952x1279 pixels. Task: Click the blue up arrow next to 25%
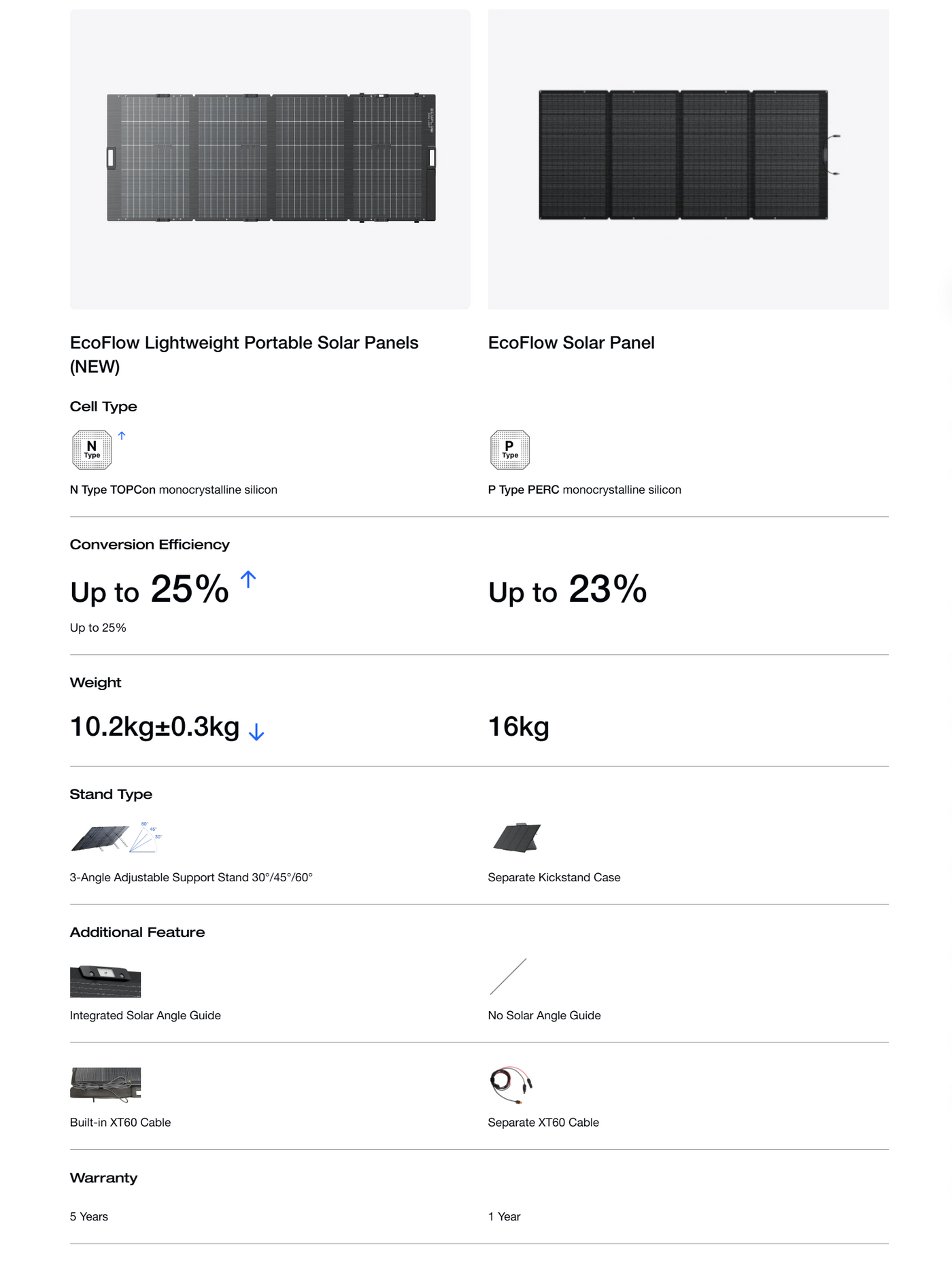(x=248, y=579)
